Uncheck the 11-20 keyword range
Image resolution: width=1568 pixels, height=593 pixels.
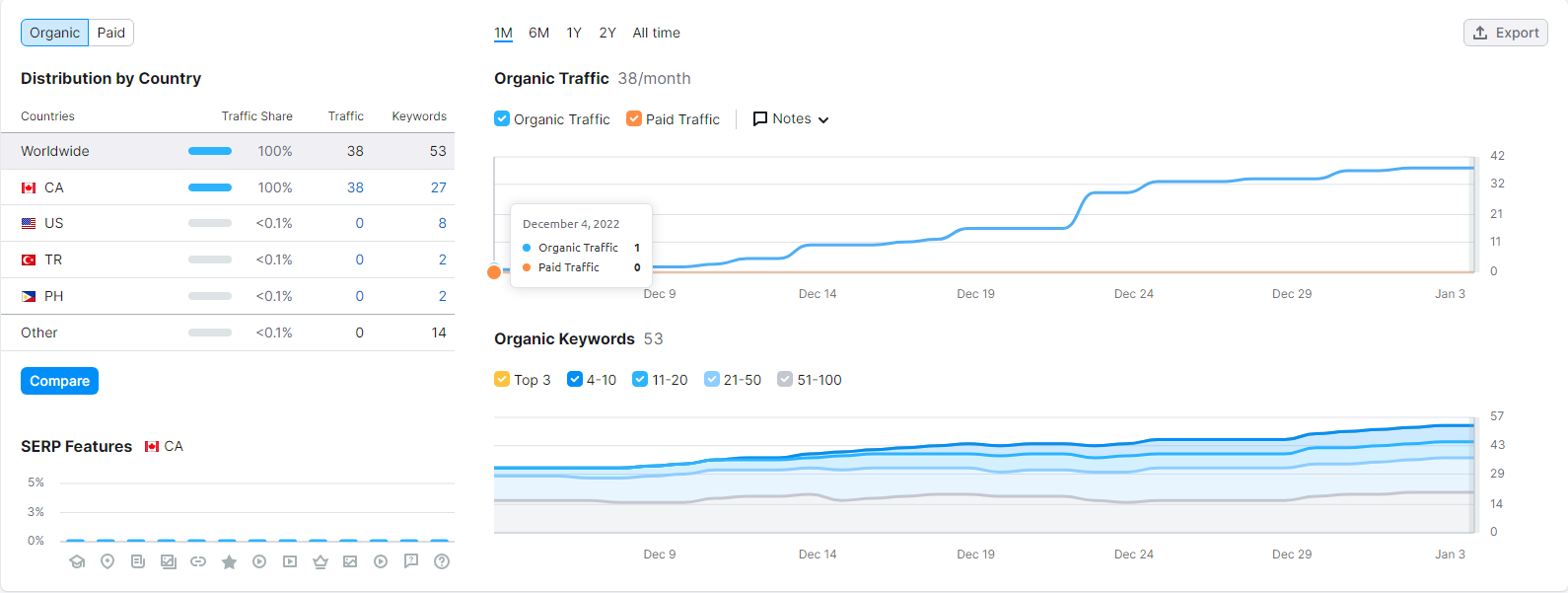[x=640, y=380]
